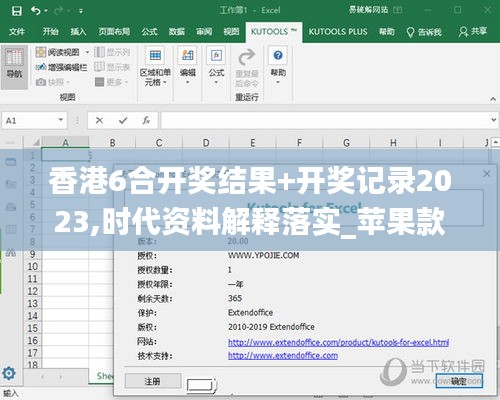This screenshot has width=500, height=400.
Task: Click into the A1 name box
Action: click(29, 120)
